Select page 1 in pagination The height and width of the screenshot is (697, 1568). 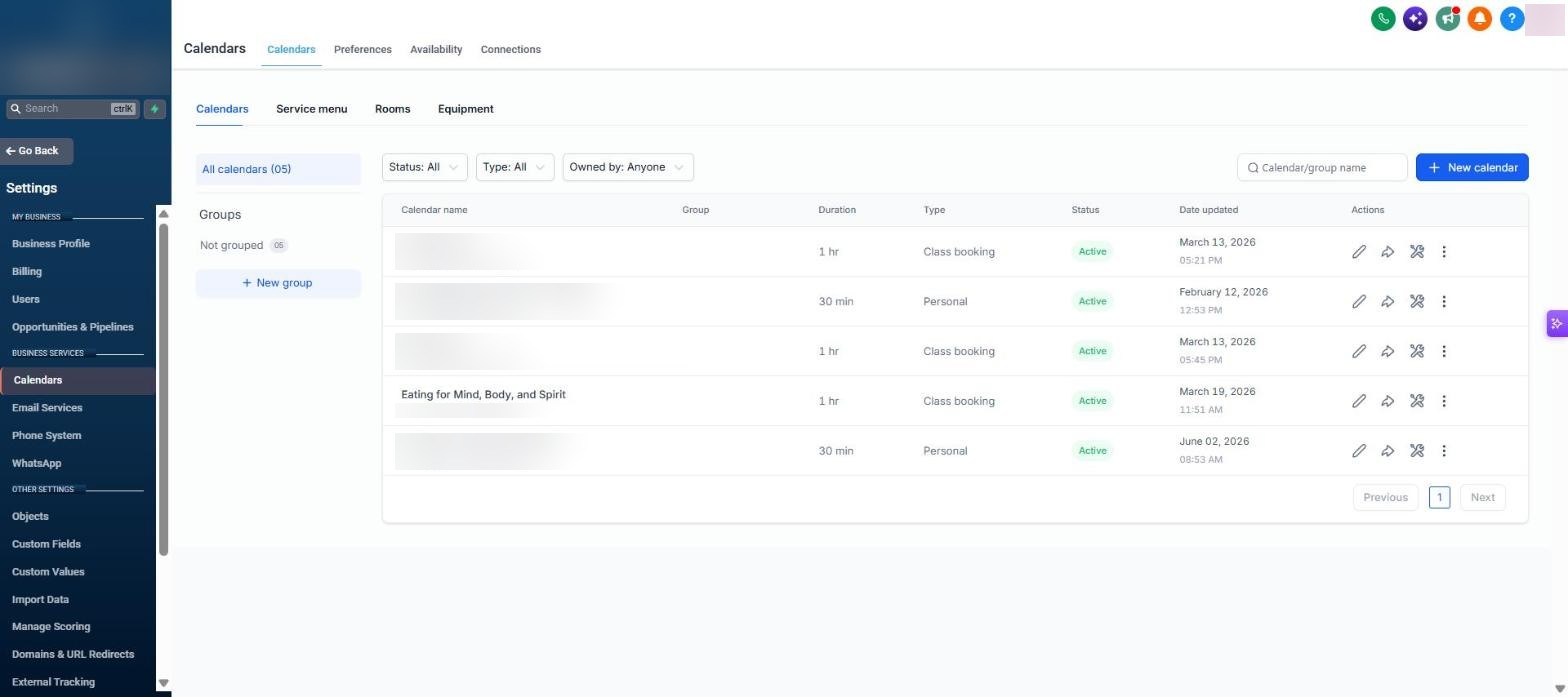tap(1439, 497)
